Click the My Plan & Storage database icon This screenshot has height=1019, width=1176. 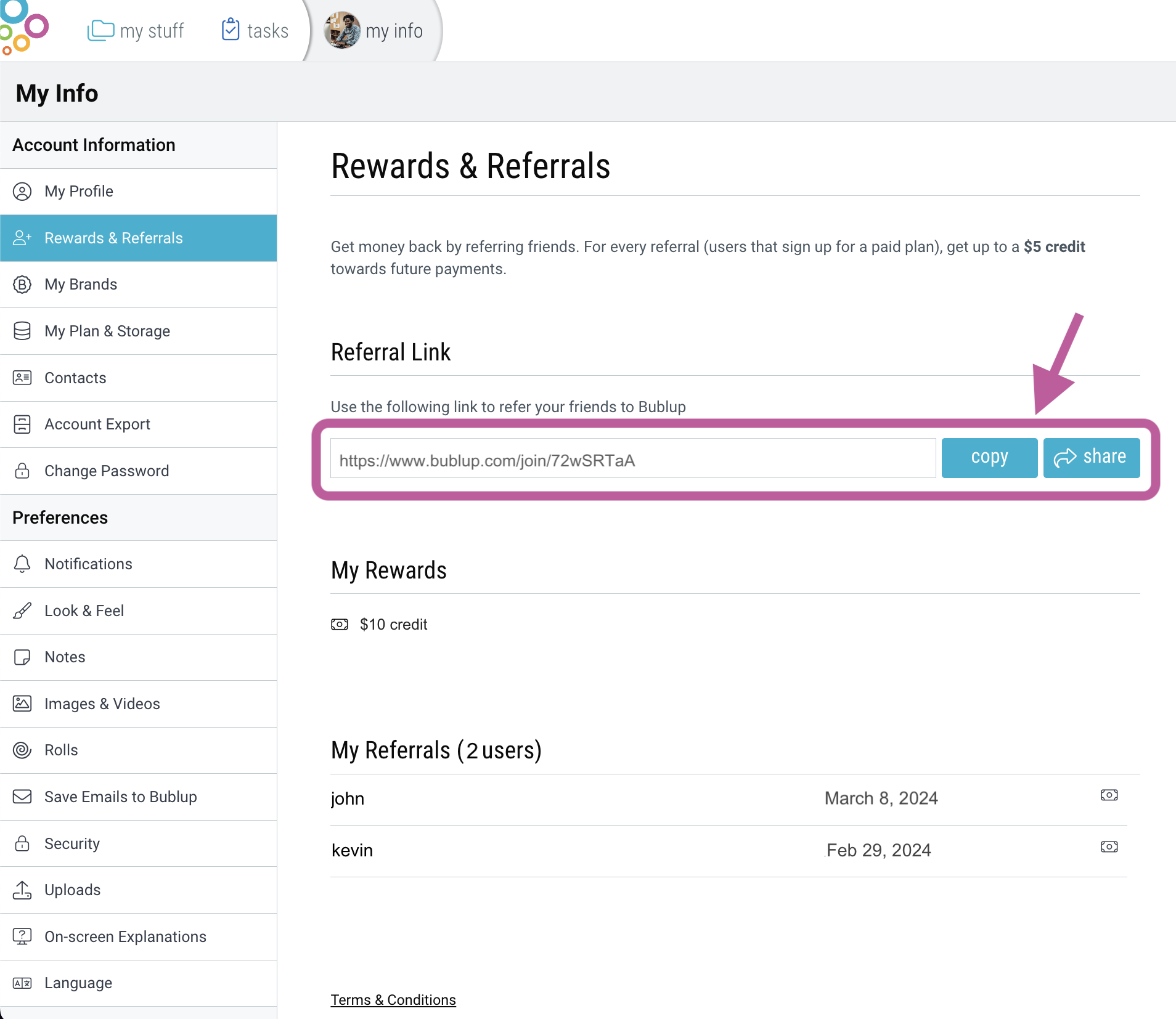(22, 331)
